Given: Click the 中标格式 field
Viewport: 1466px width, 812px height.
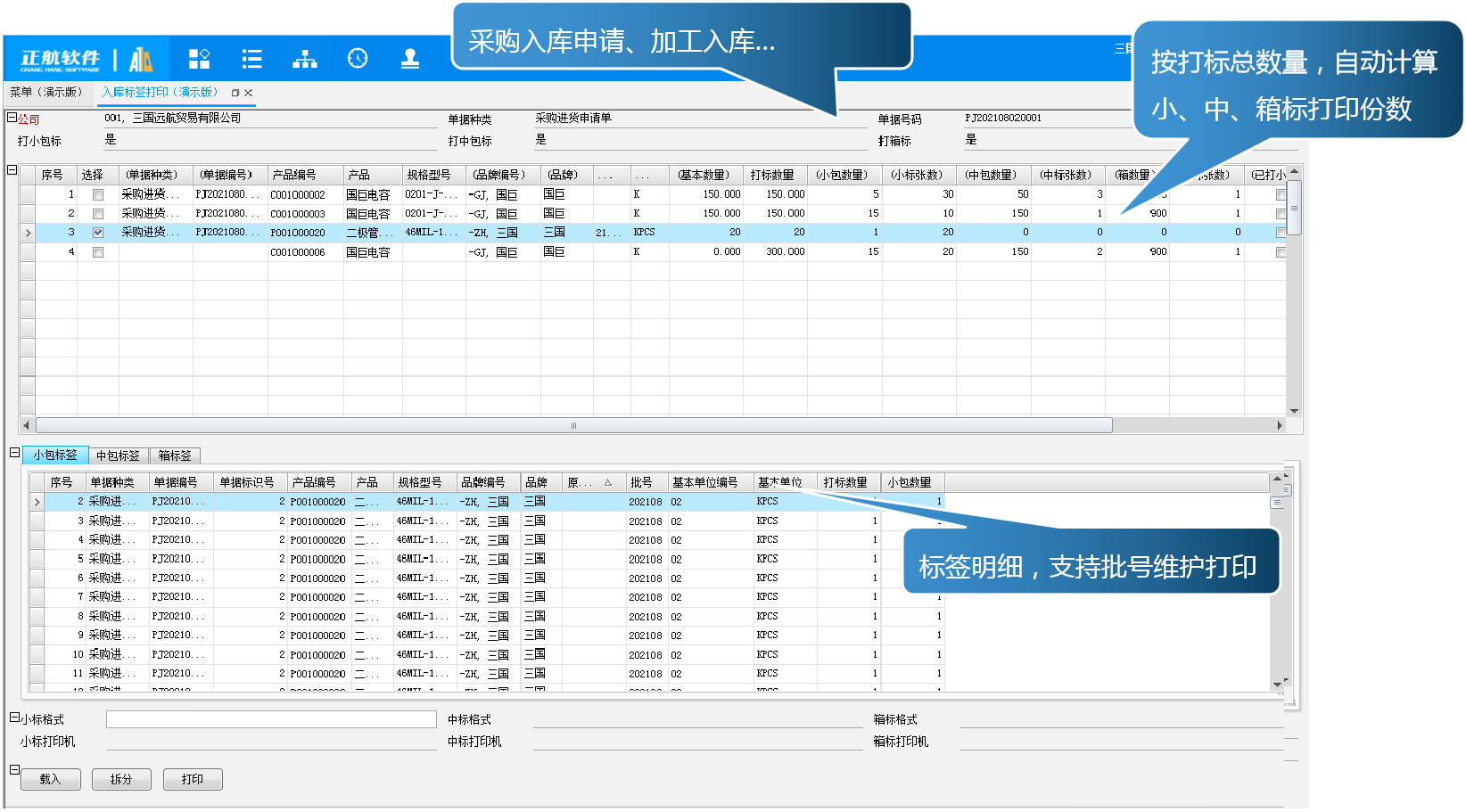Looking at the screenshot, I should (698, 719).
